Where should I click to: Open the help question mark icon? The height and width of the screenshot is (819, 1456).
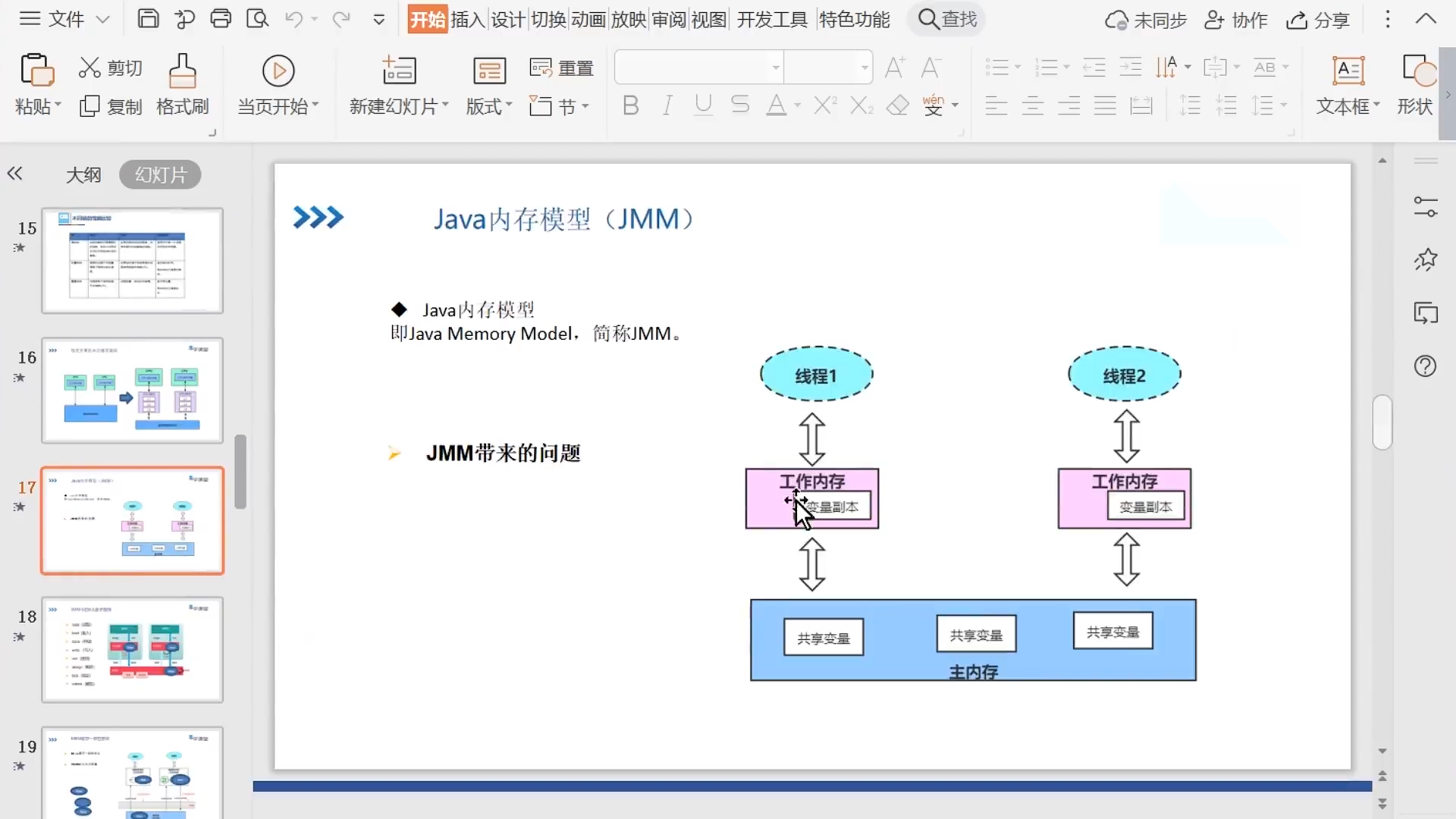coord(1425,366)
